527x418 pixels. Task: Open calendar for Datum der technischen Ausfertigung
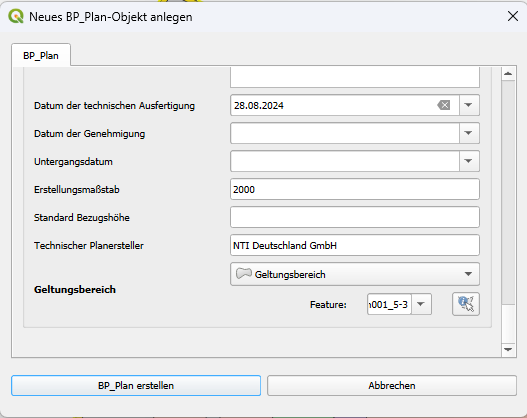(469, 105)
